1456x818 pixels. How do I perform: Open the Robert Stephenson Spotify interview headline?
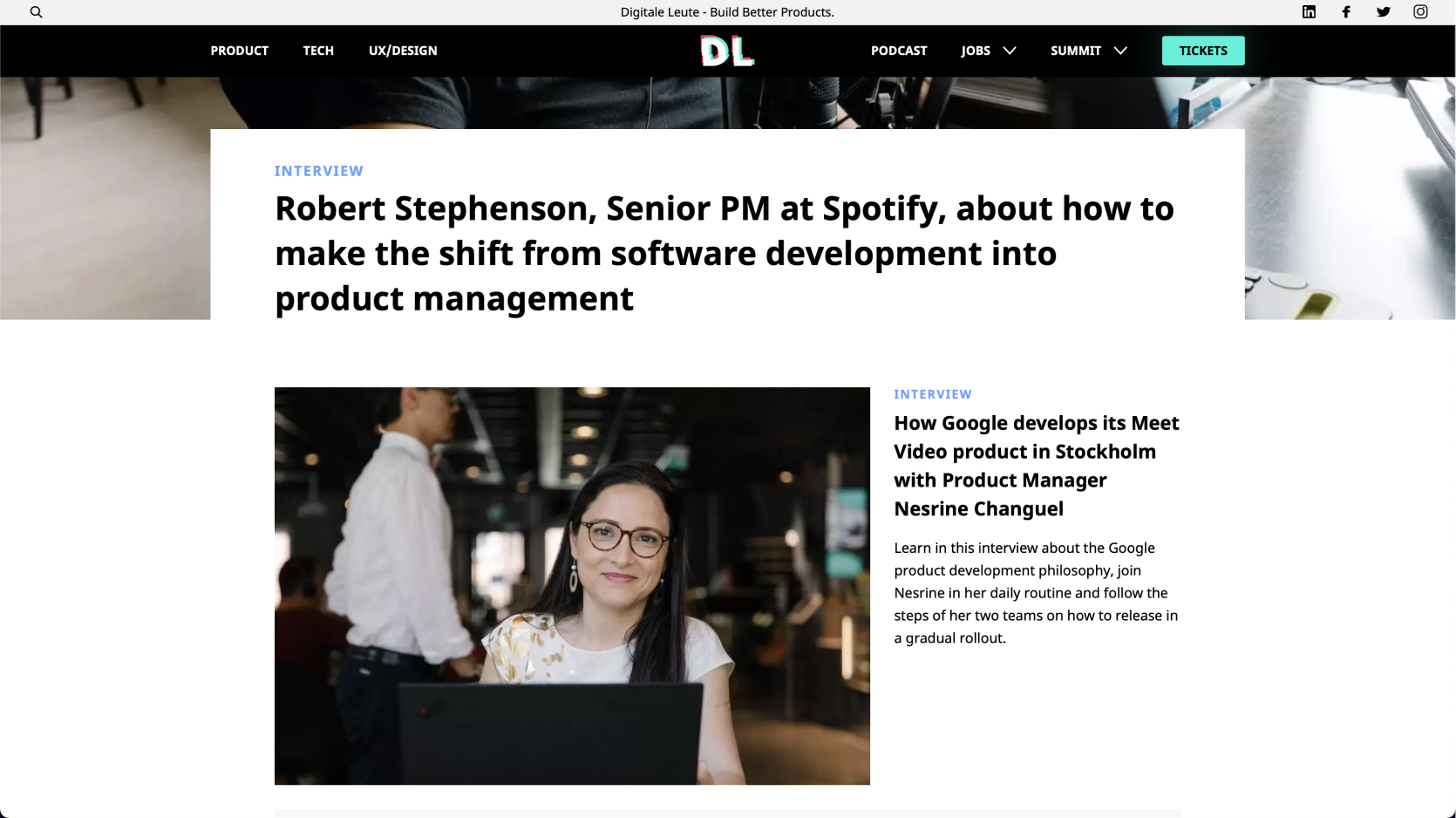pos(724,253)
